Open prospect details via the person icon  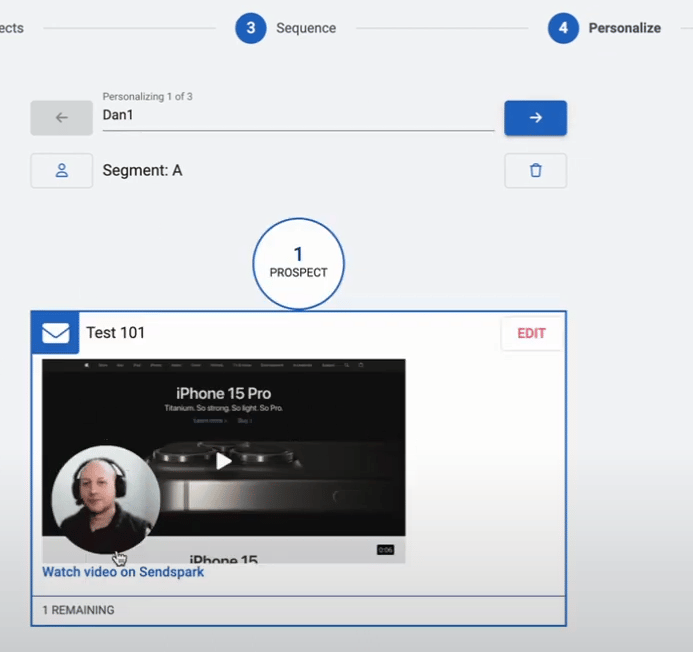point(61,171)
